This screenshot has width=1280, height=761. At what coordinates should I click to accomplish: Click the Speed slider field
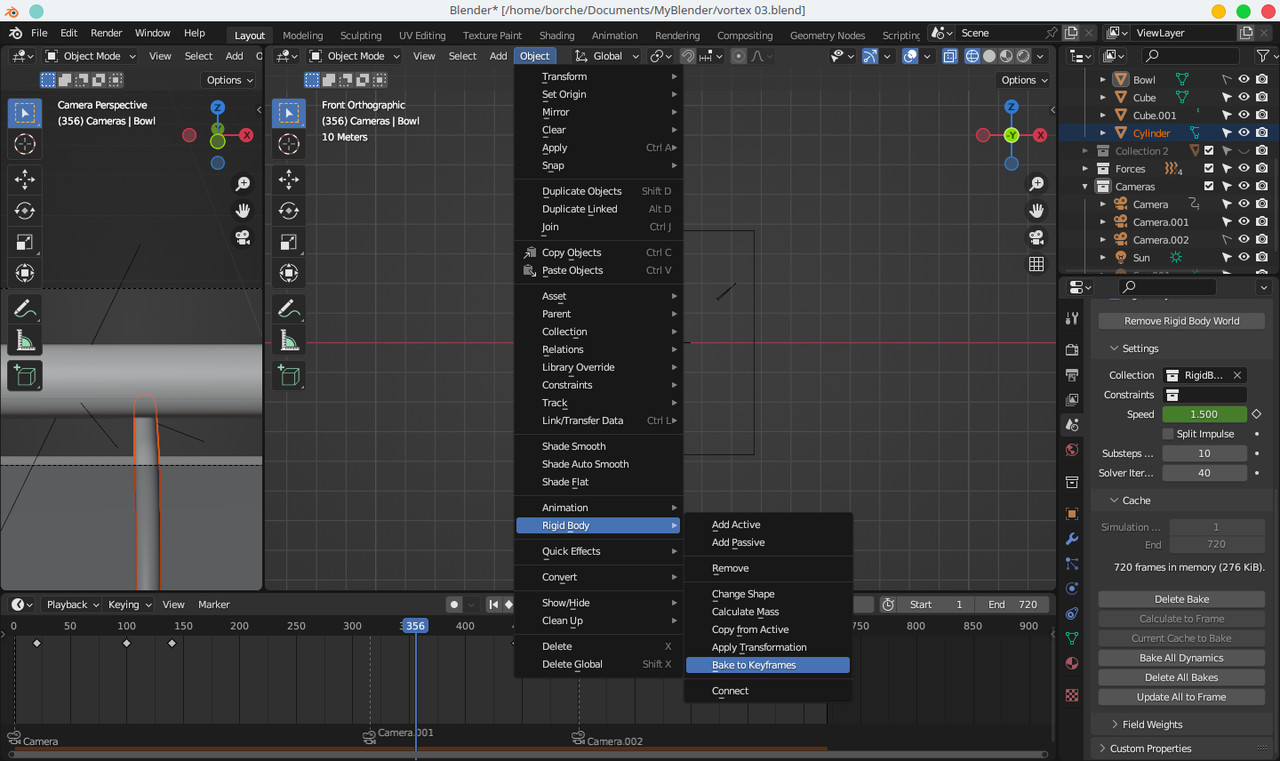(x=1204, y=414)
